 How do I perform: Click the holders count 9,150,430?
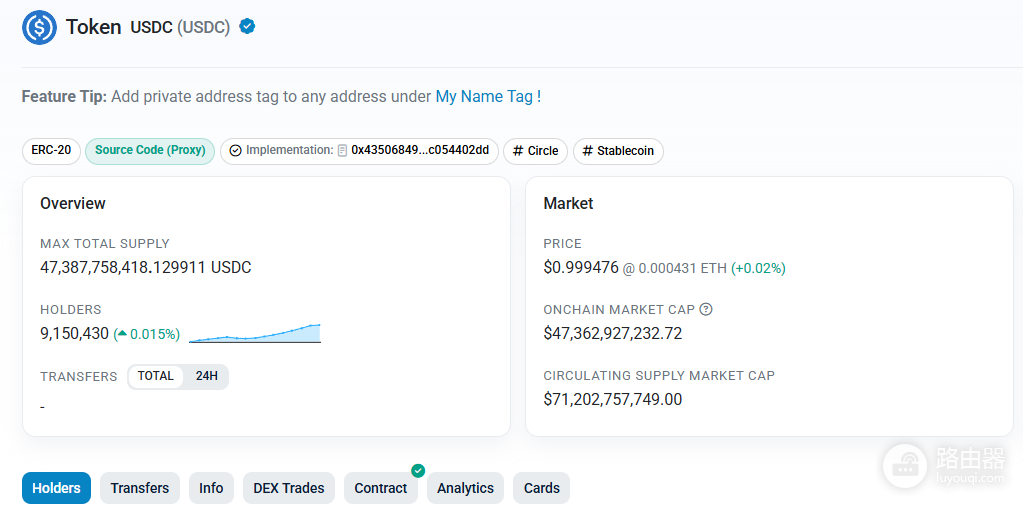pos(74,334)
